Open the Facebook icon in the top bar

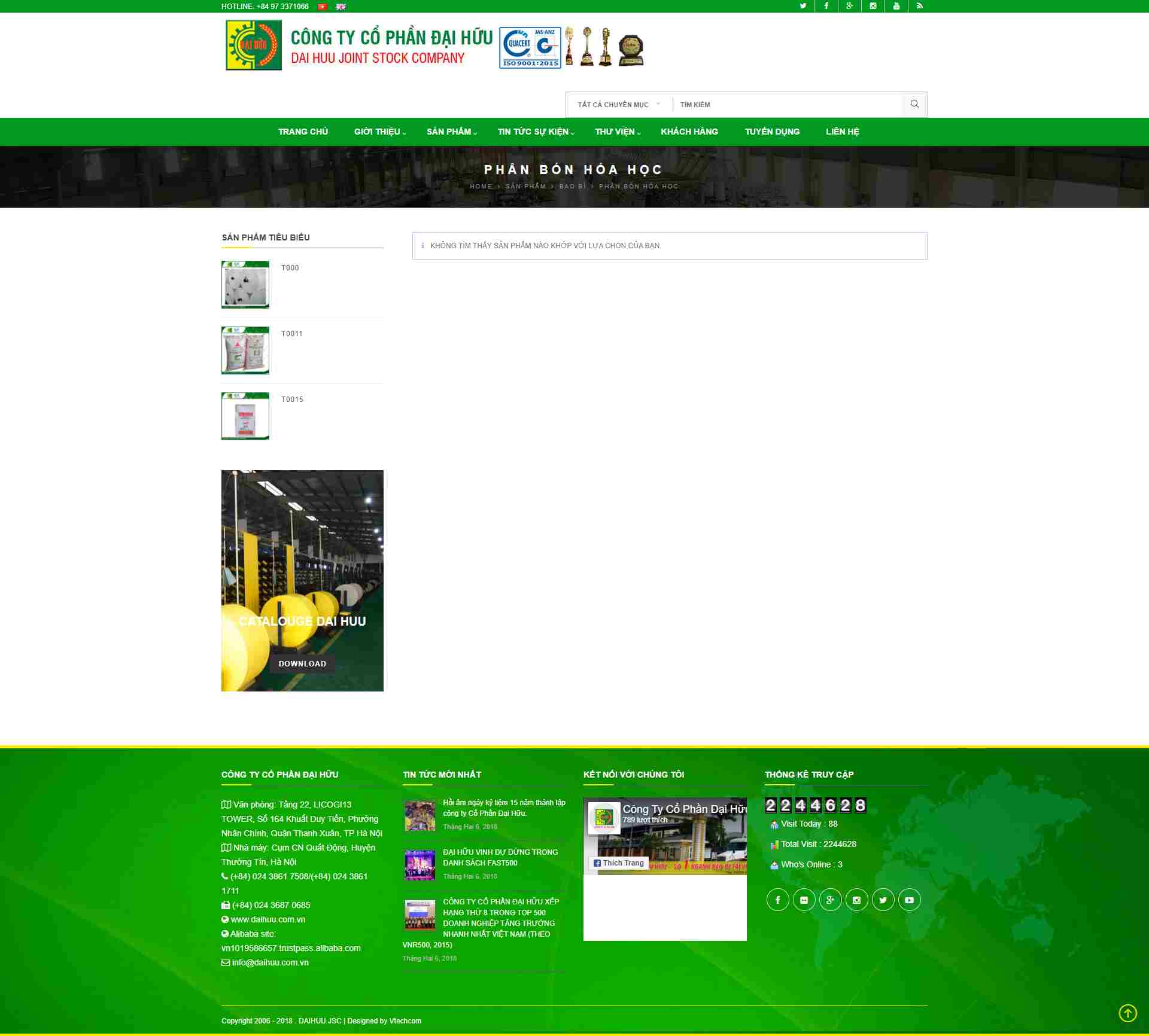(826, 6)
